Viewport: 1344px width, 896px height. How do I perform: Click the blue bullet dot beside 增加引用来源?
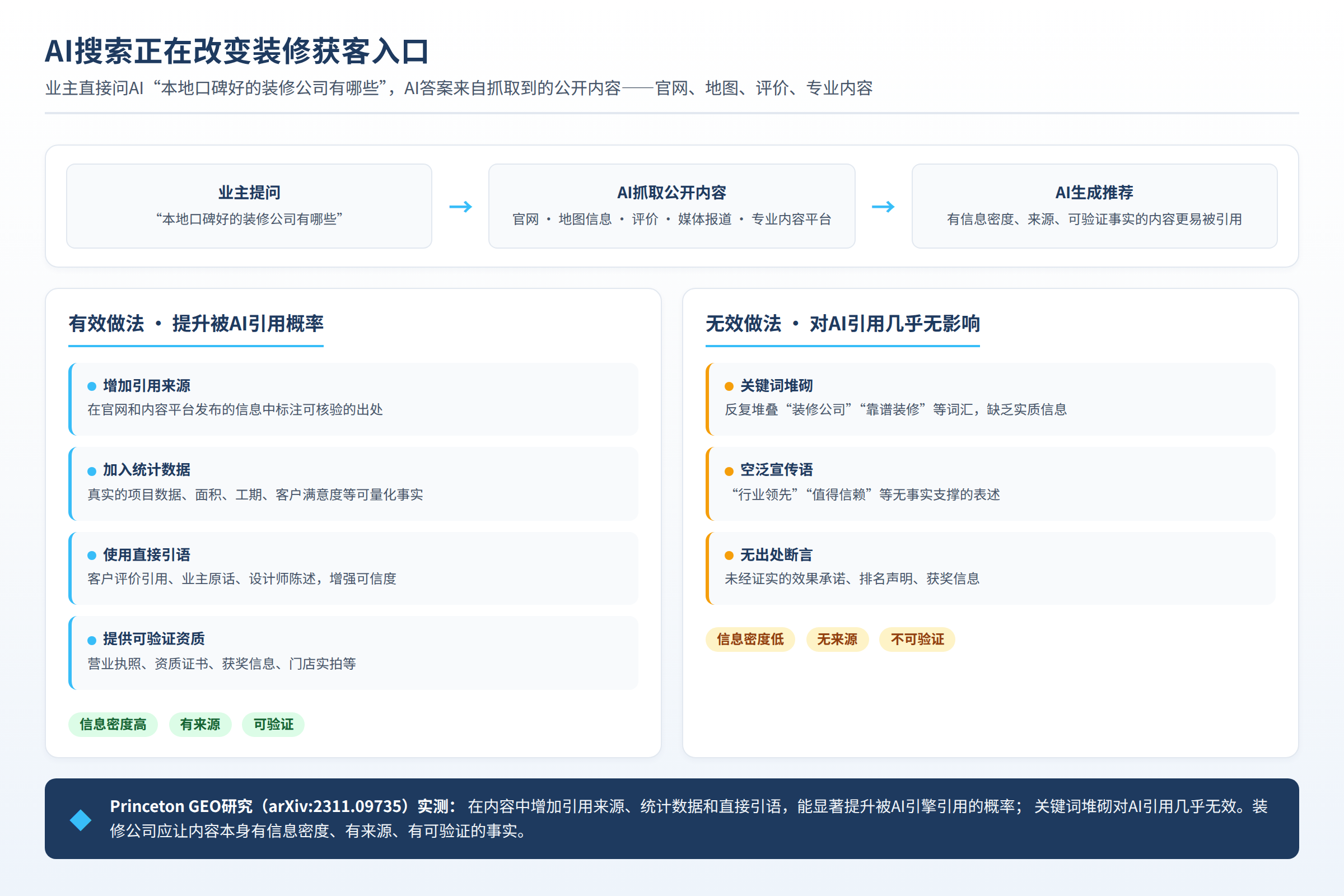point(91,386)
